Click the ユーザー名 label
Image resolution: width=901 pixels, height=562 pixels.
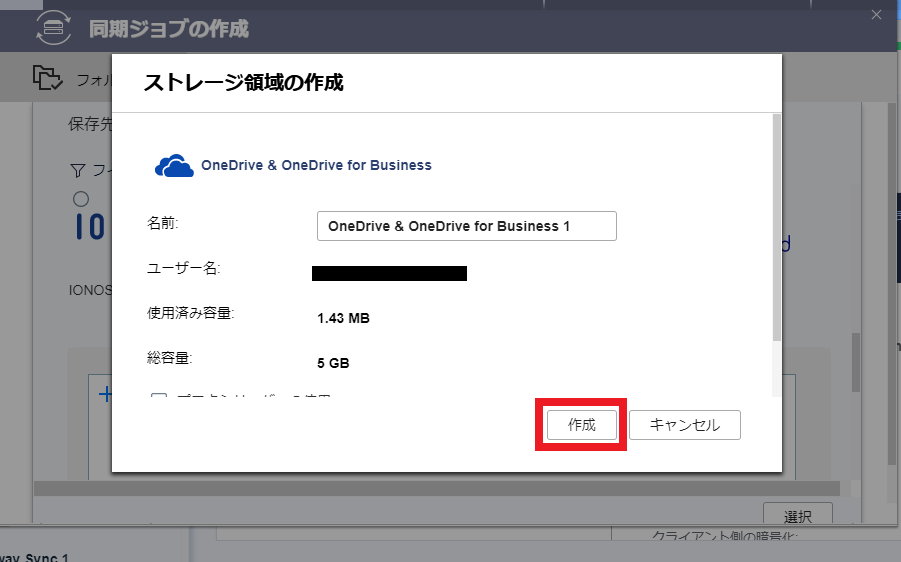[184, 268]
